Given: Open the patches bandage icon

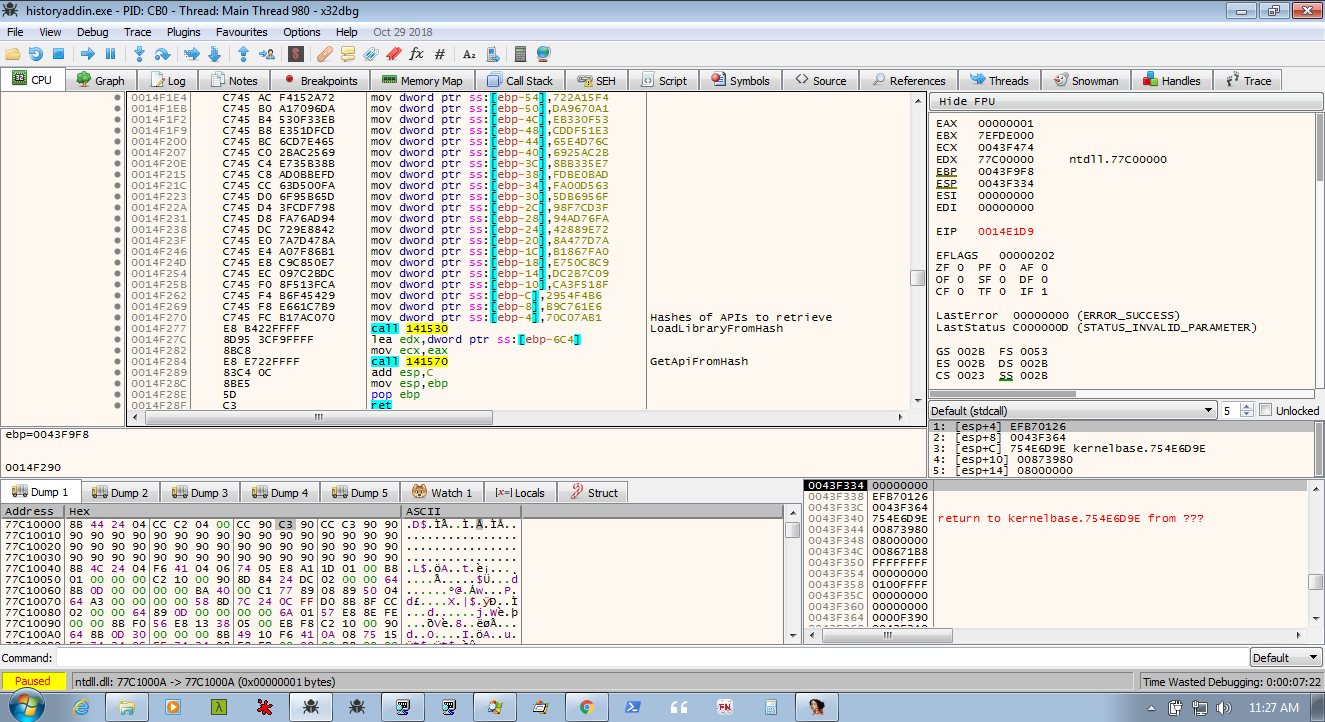Looking at the screenshot, I should (325, 54).
